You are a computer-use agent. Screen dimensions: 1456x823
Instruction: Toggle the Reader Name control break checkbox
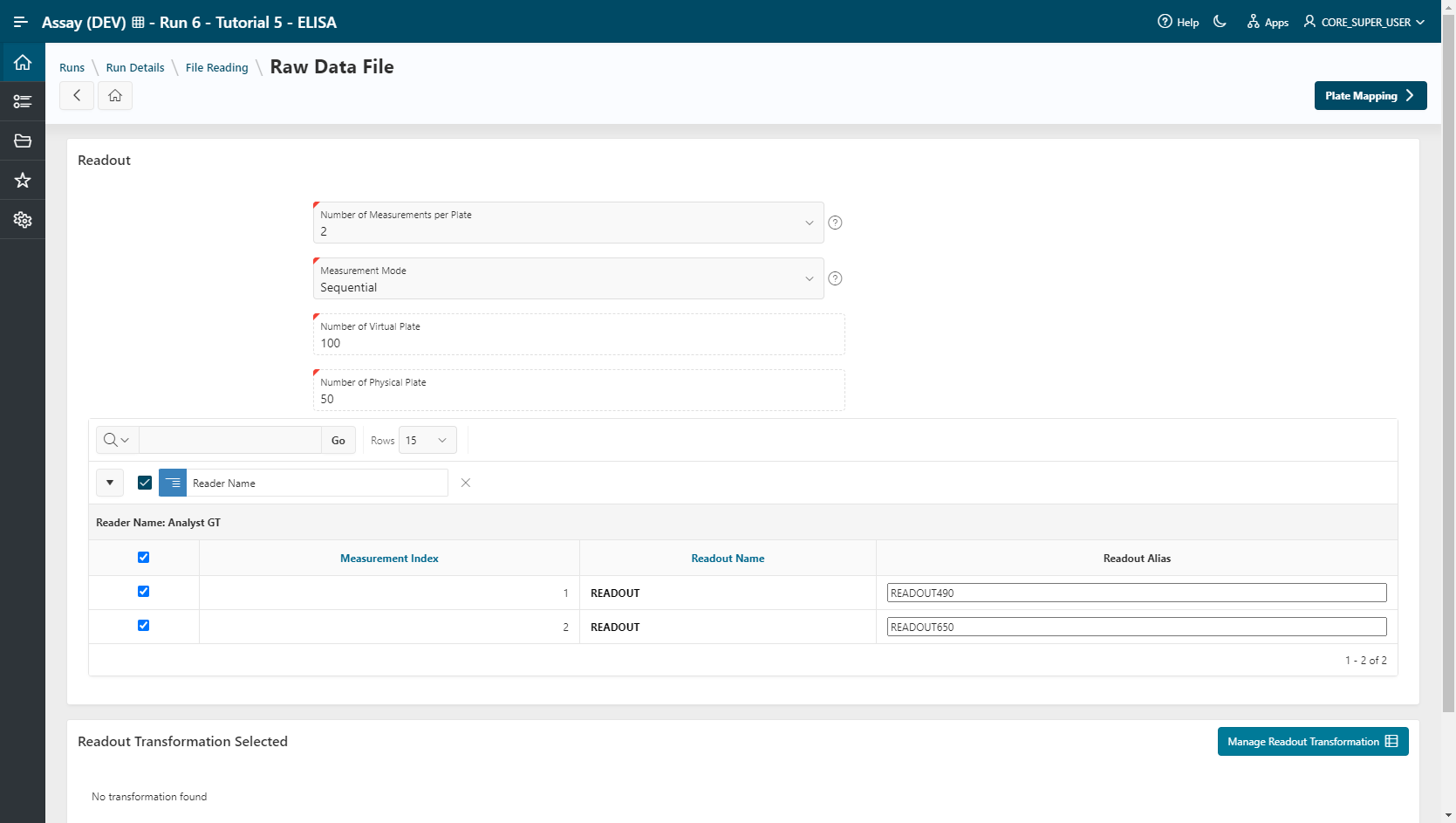tap(145, 483)
